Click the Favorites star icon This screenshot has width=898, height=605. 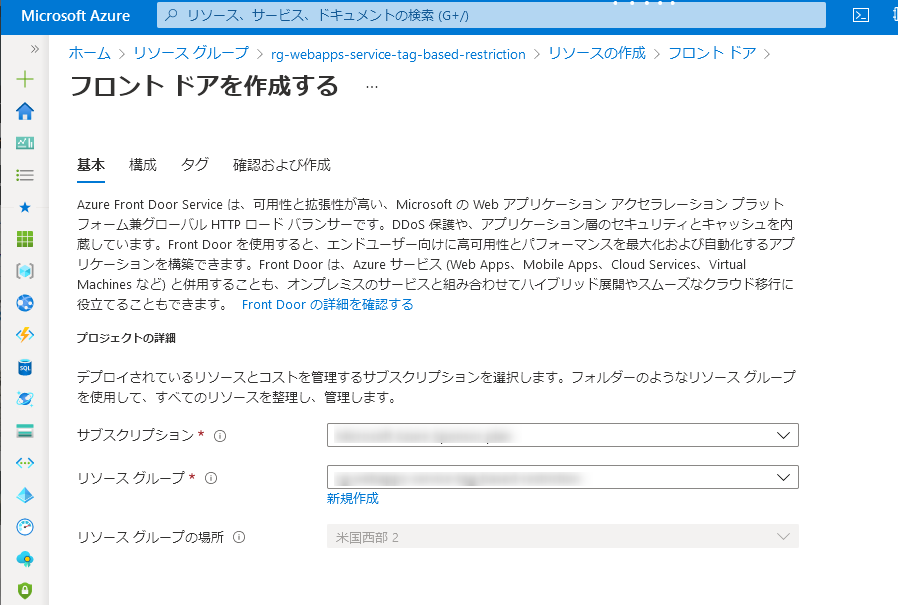click(25, 207)
